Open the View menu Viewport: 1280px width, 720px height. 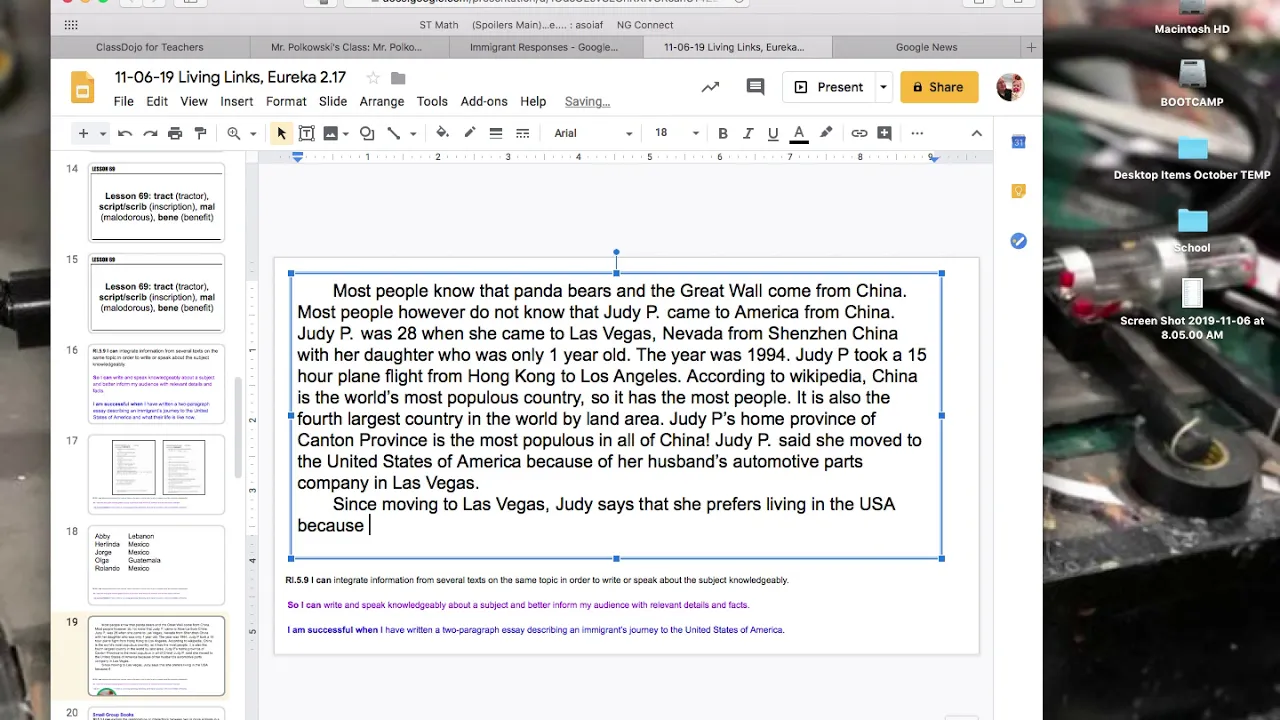[194, 101]
